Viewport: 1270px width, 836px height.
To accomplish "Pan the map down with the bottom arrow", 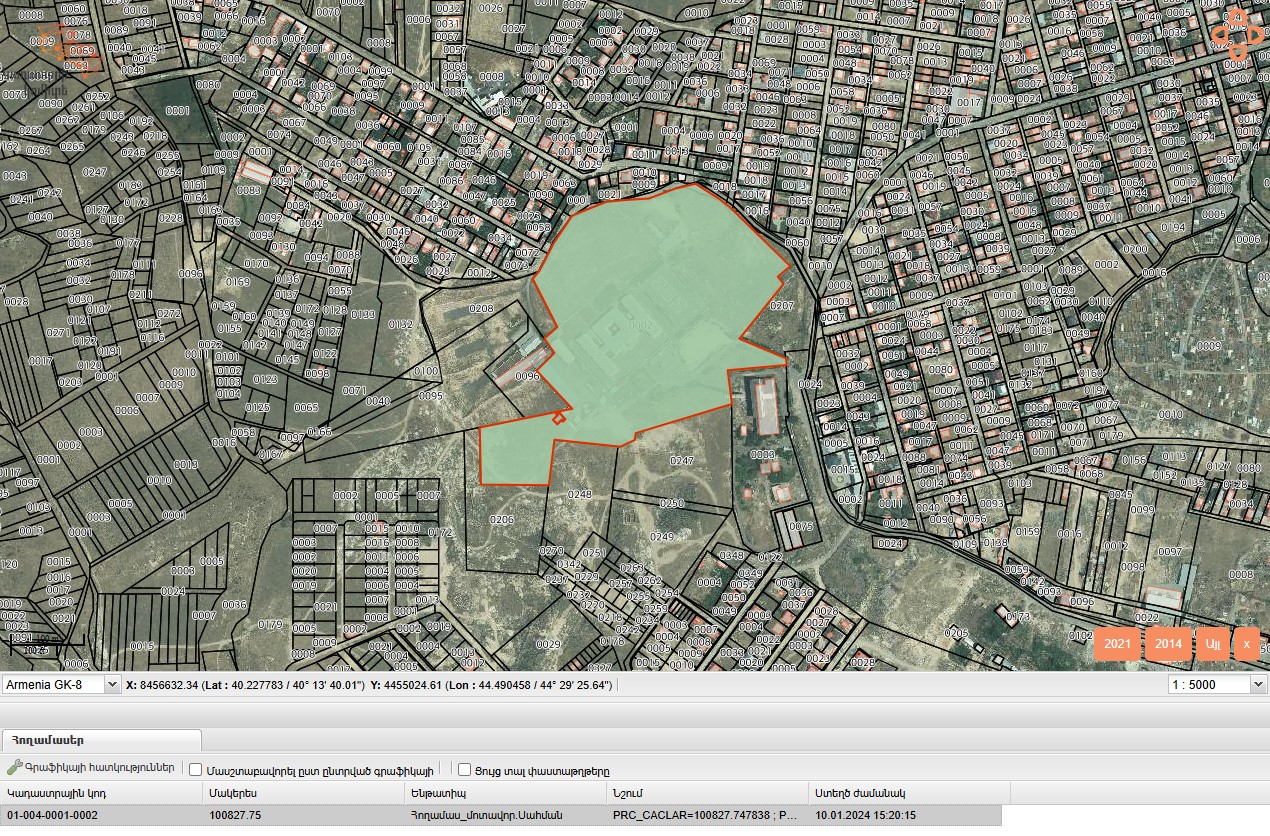I will click(1237, 53).
